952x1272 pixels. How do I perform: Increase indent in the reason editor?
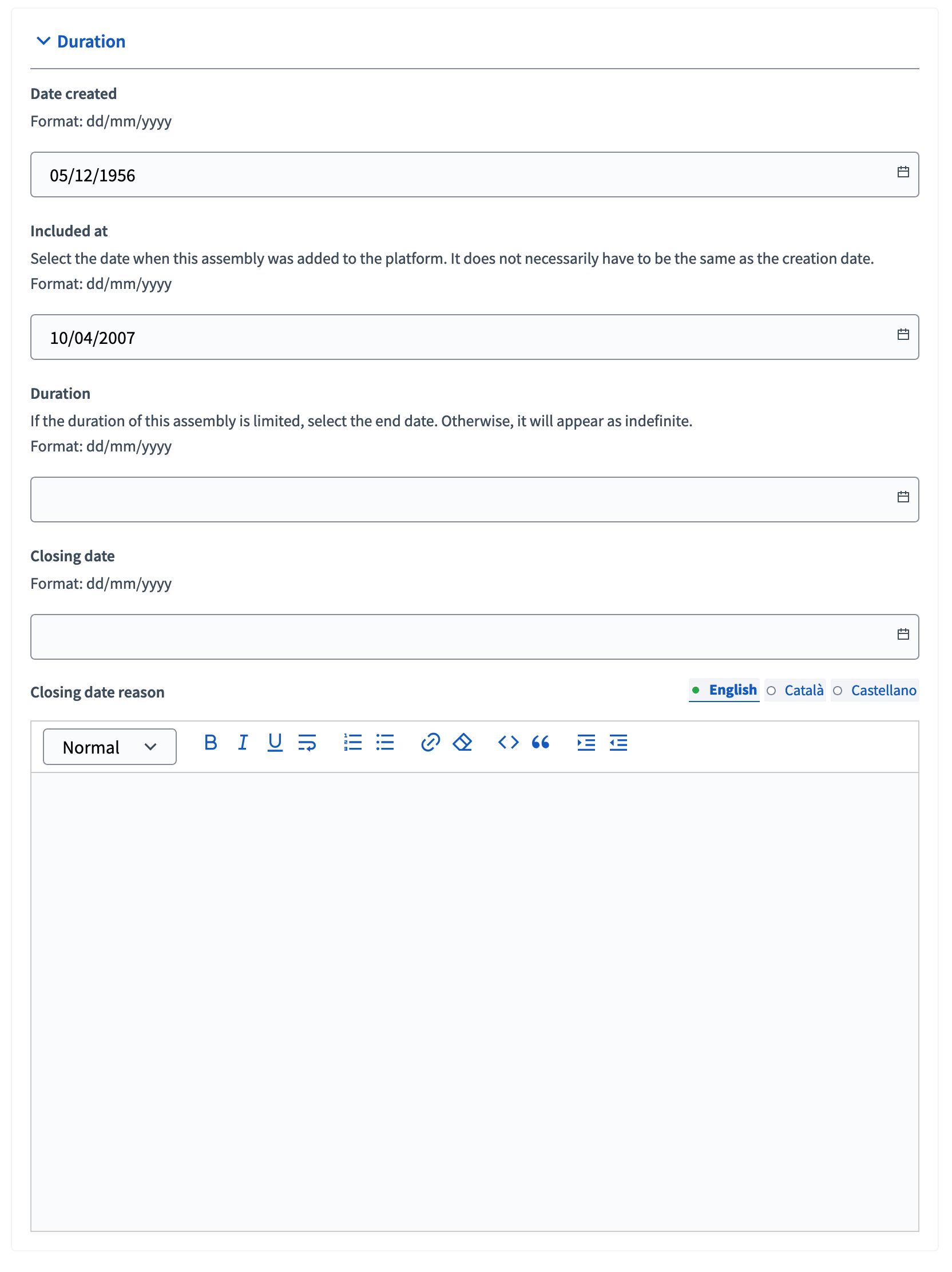pyautogui.click(x=586, y=742)
